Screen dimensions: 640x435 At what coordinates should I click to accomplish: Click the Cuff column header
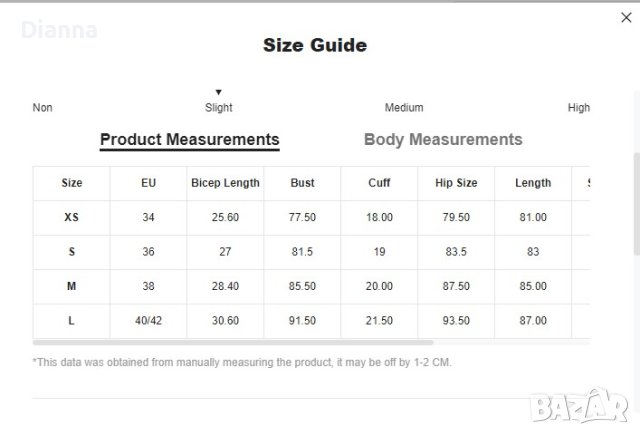379,183
